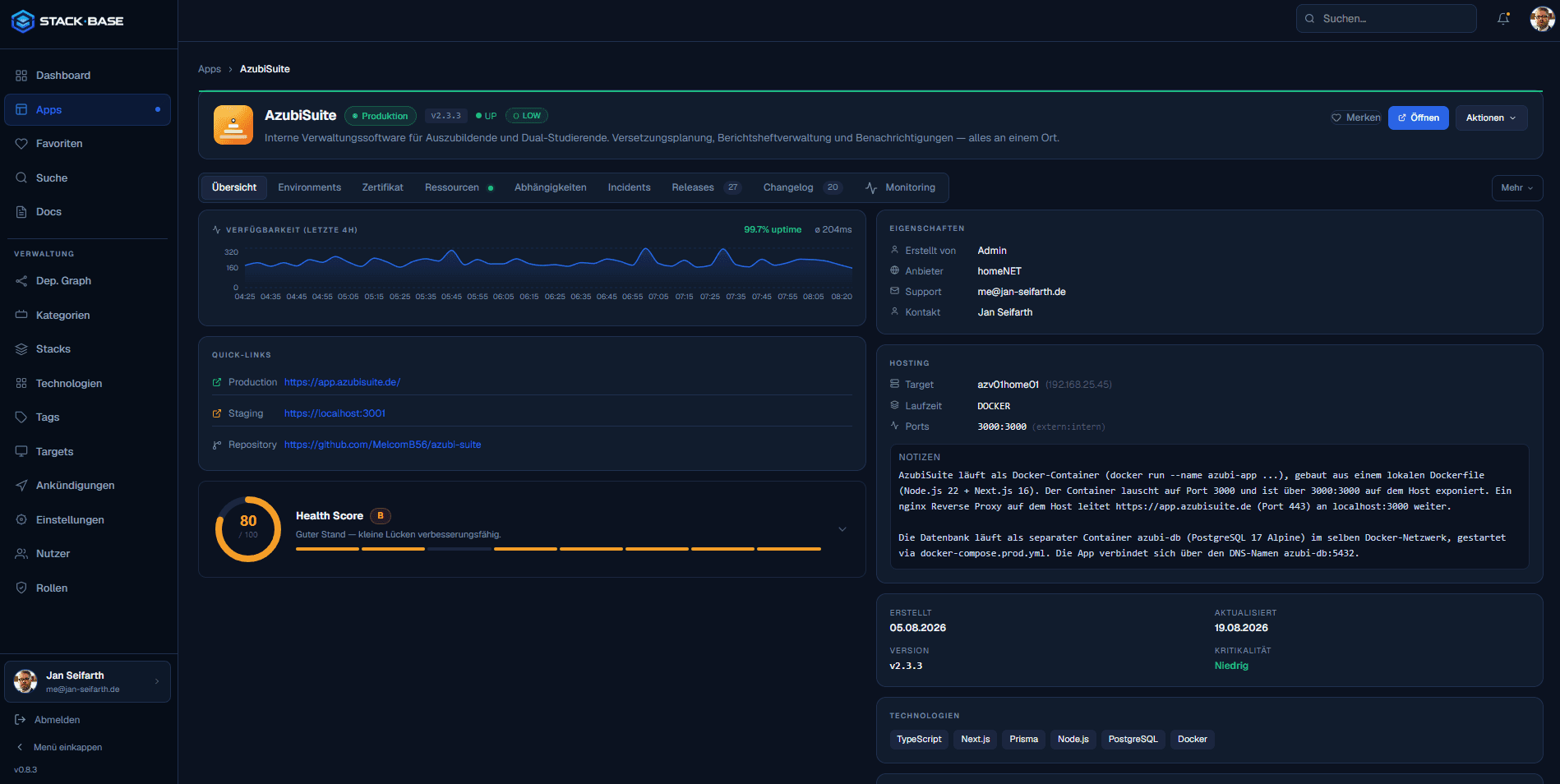The width and height of the screenshot is (1560, 784).
Task: Click the Suchen search field
Action: [1387, 19]
